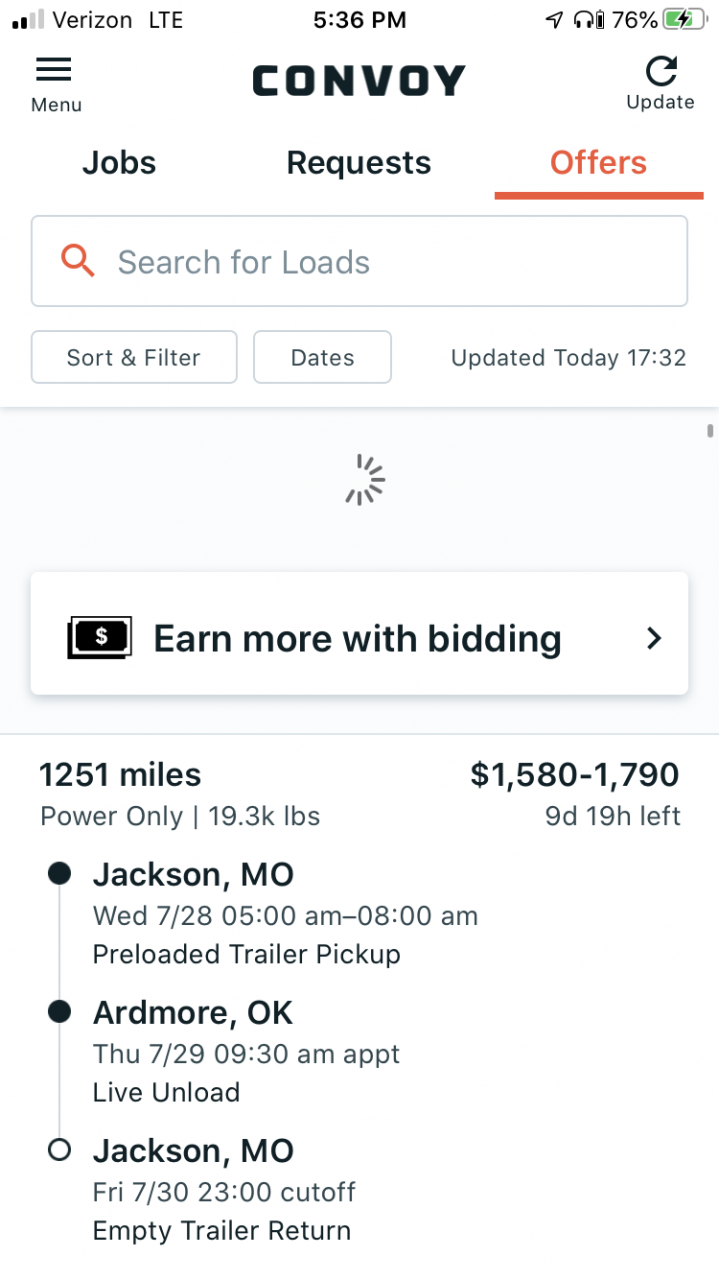Open the Earn more with bidding banner

pos(359,634)
